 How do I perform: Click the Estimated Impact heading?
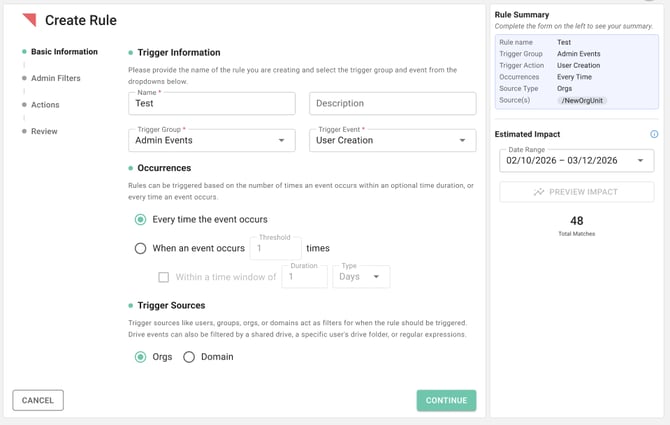click(527, 134)
